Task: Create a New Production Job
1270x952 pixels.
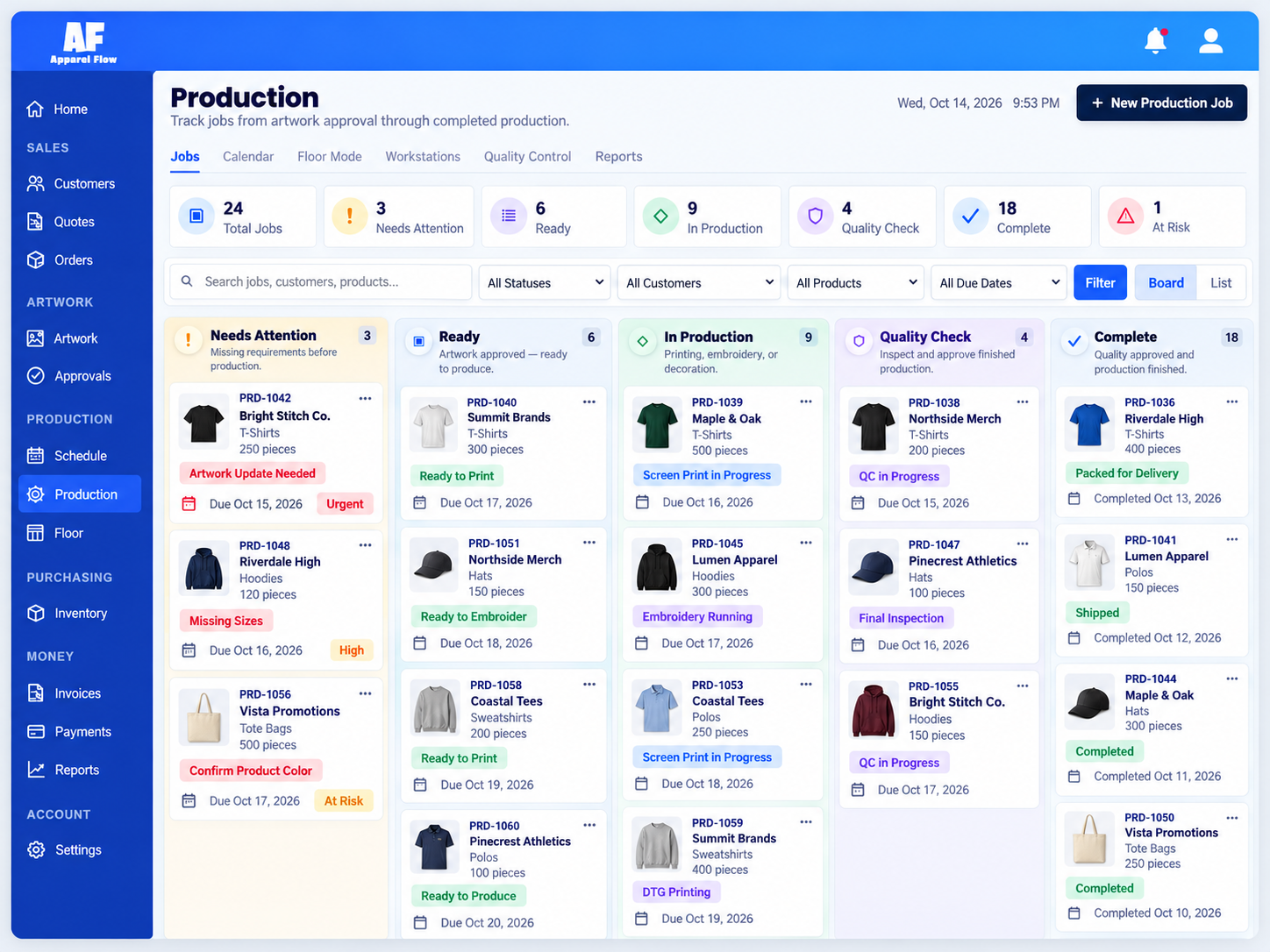Action: (1161, 103)
